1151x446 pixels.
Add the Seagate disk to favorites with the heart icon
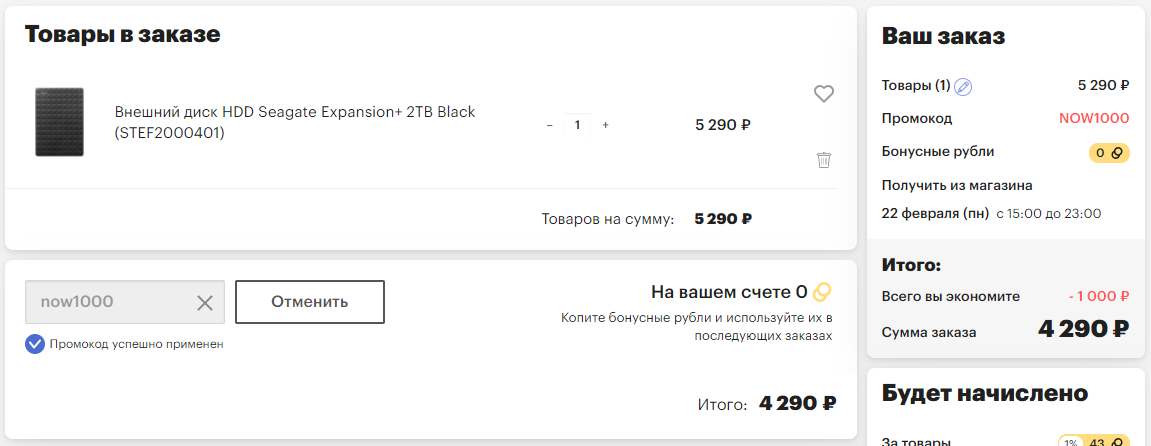pyautogui.click(x=824, y=94)
